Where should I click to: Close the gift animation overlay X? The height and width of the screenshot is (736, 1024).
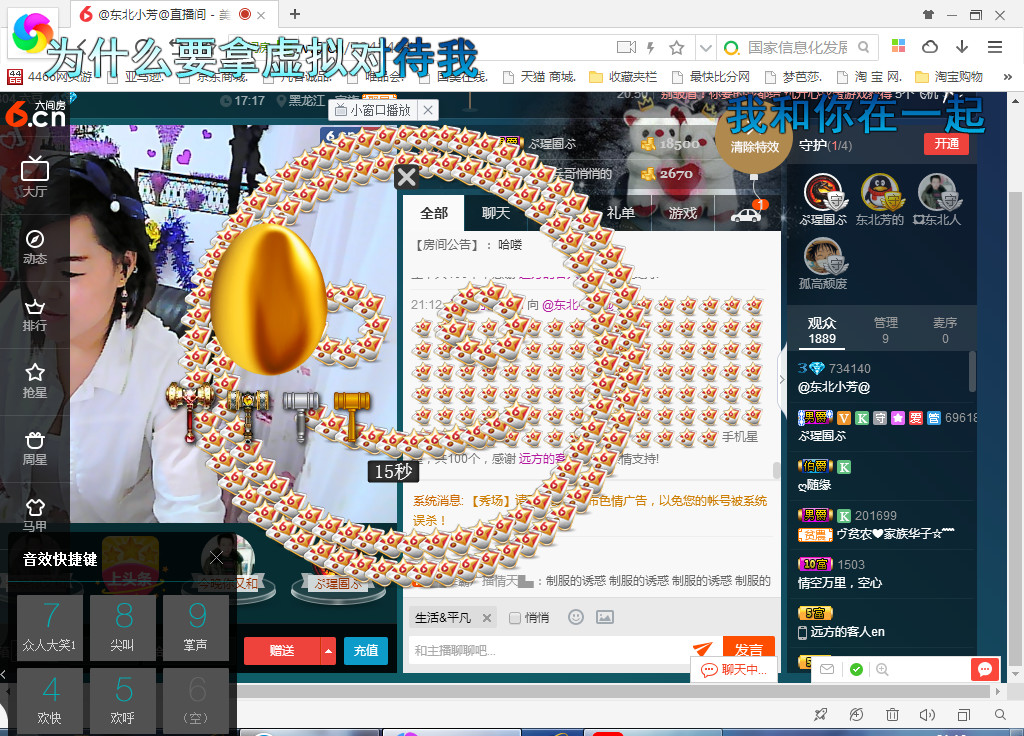click(406, 176)
